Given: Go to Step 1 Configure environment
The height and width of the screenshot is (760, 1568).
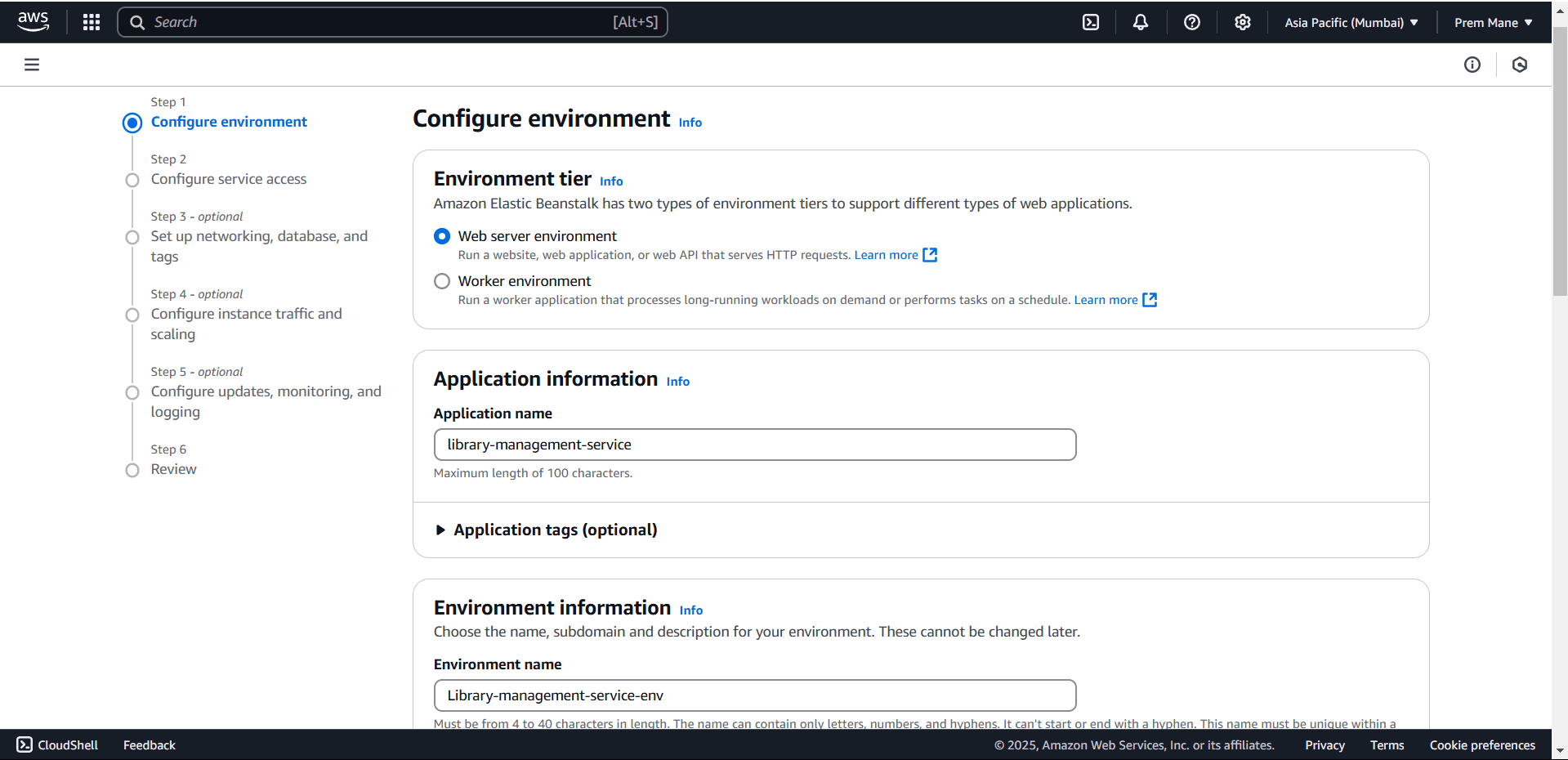Looking at the screenshot, I should click(x=229, y=122).
